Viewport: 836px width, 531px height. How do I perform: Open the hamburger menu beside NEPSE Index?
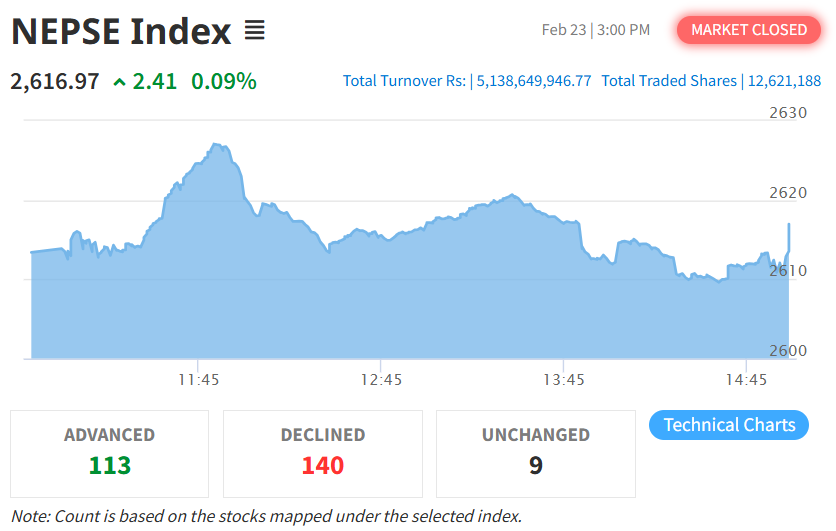254,32
